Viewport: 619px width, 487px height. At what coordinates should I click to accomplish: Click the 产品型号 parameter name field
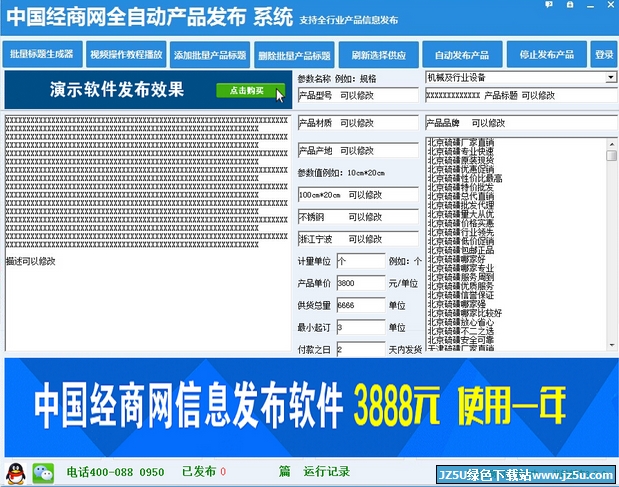pyautogui.click(x=358, y=95)
